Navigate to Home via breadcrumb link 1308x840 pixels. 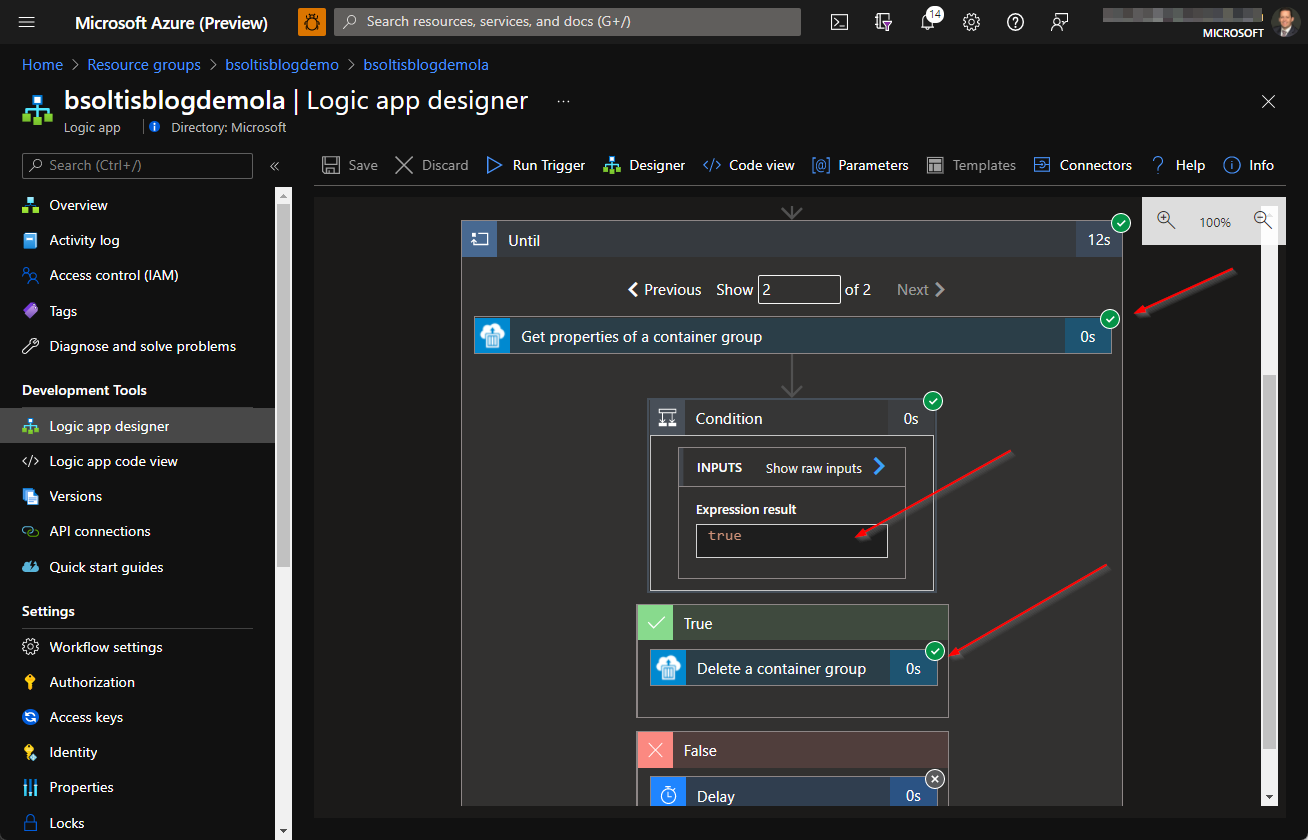42,64
